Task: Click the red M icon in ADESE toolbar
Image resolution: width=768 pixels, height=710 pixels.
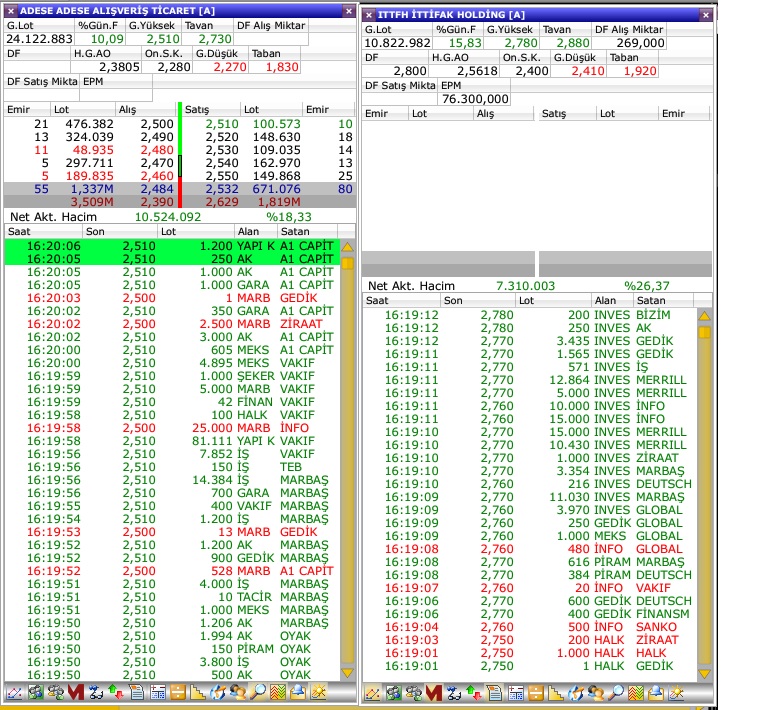Action: [x=76, y=692]
